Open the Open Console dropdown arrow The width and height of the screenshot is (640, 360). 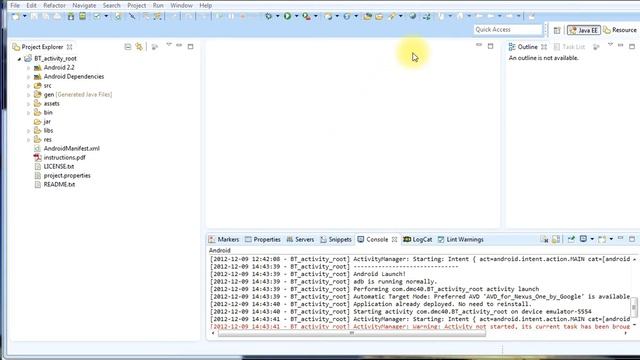point(611,239)
